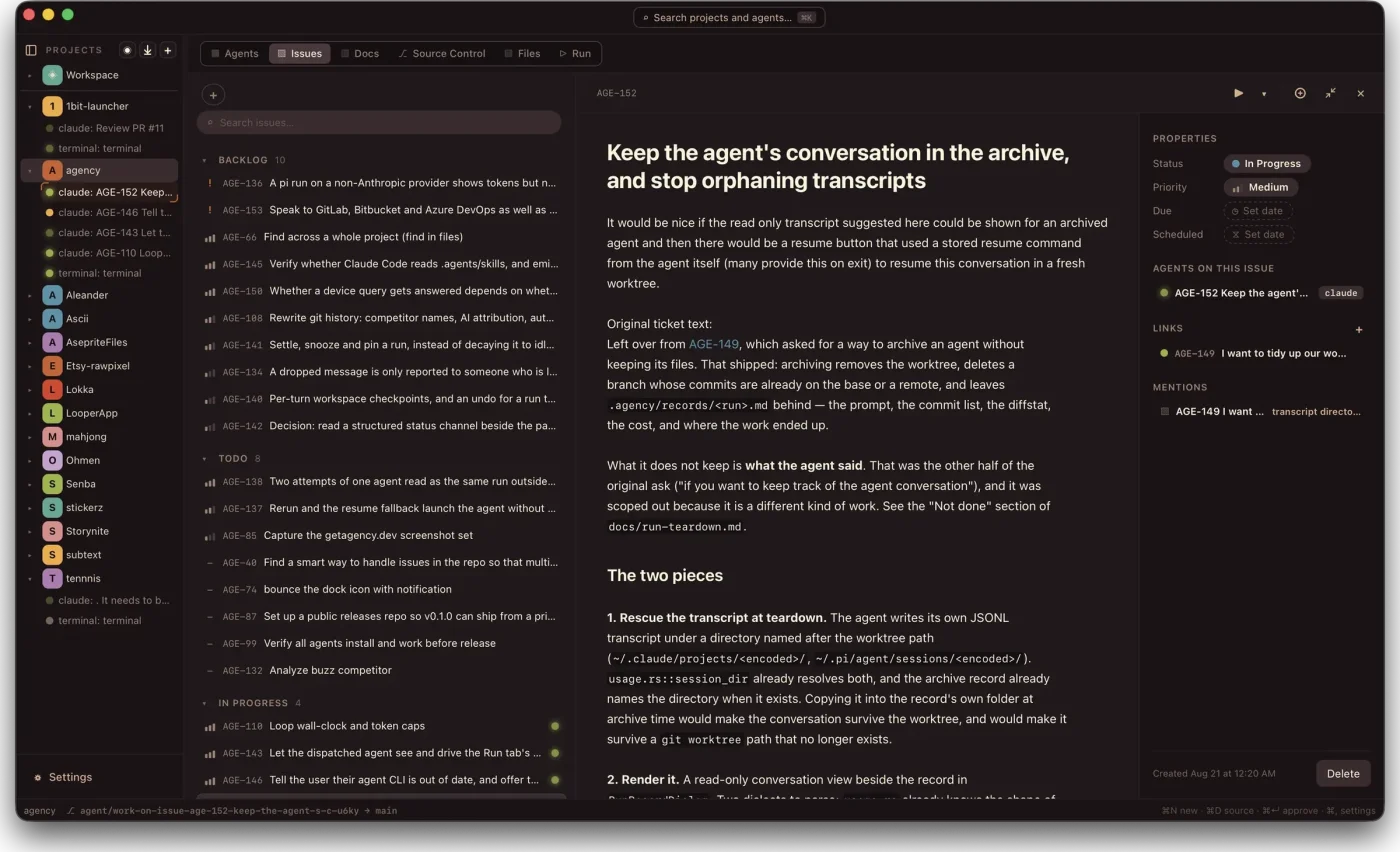This screenshot has width=1400, height=852.
Task: Click the search icon in the top search bar
Action: tap(646, 18)
